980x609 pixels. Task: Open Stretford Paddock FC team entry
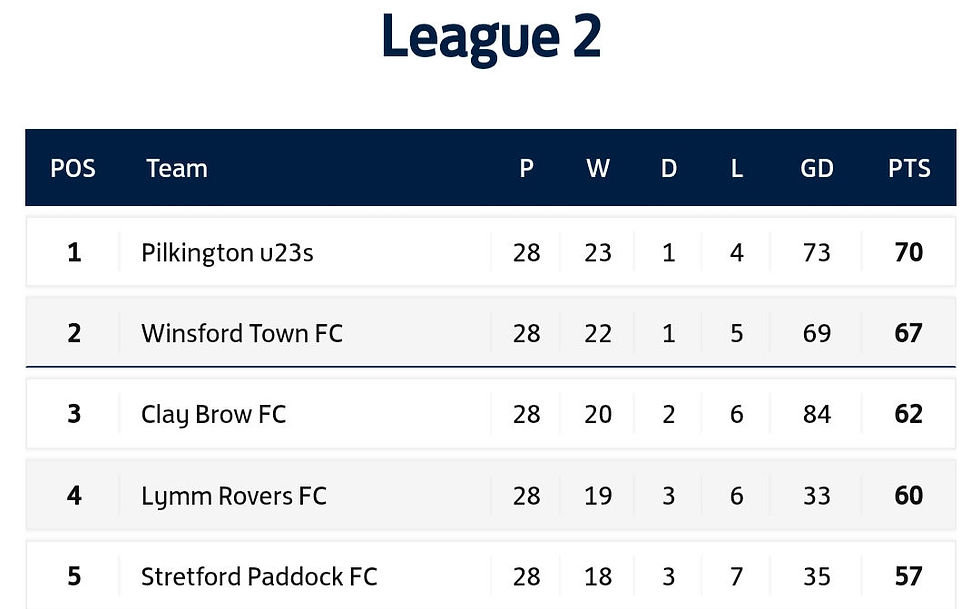pyautogui.click(x=259, y=576)
